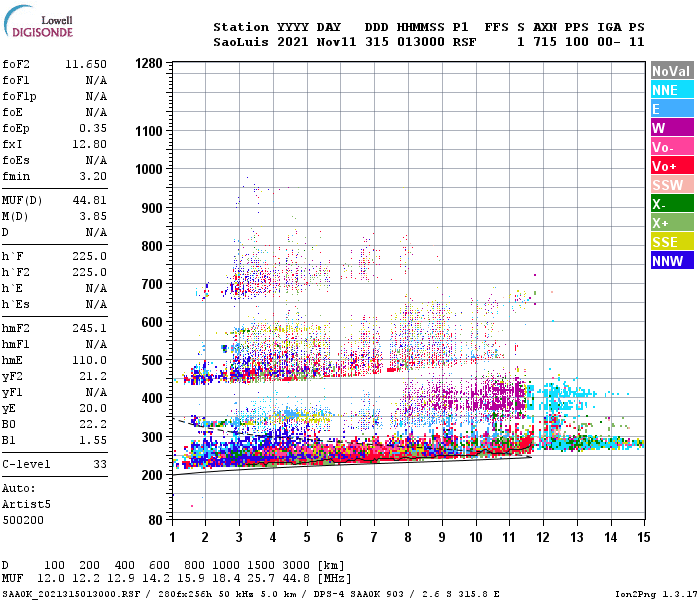The height and width of the screenshot is (600, 700).
Task: Click the 2021 year value in header
Action: coord(292,42)
